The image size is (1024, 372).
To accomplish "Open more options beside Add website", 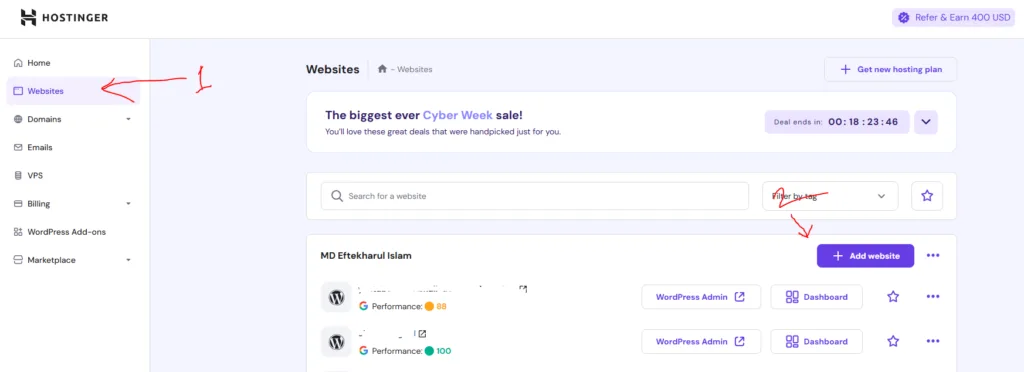I will (933, 256).
